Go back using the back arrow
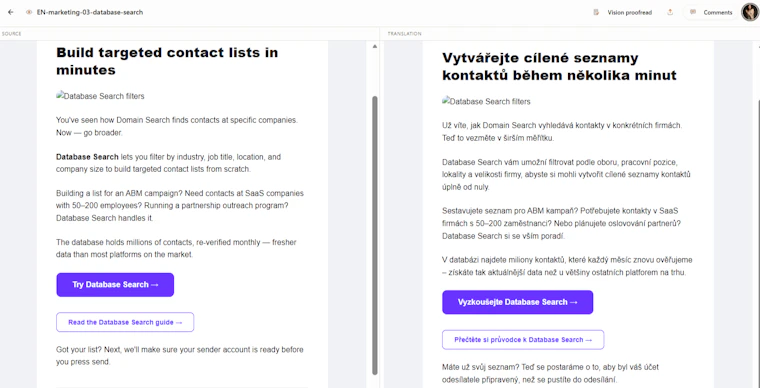The image size is (760, 388). pos(11,12)
